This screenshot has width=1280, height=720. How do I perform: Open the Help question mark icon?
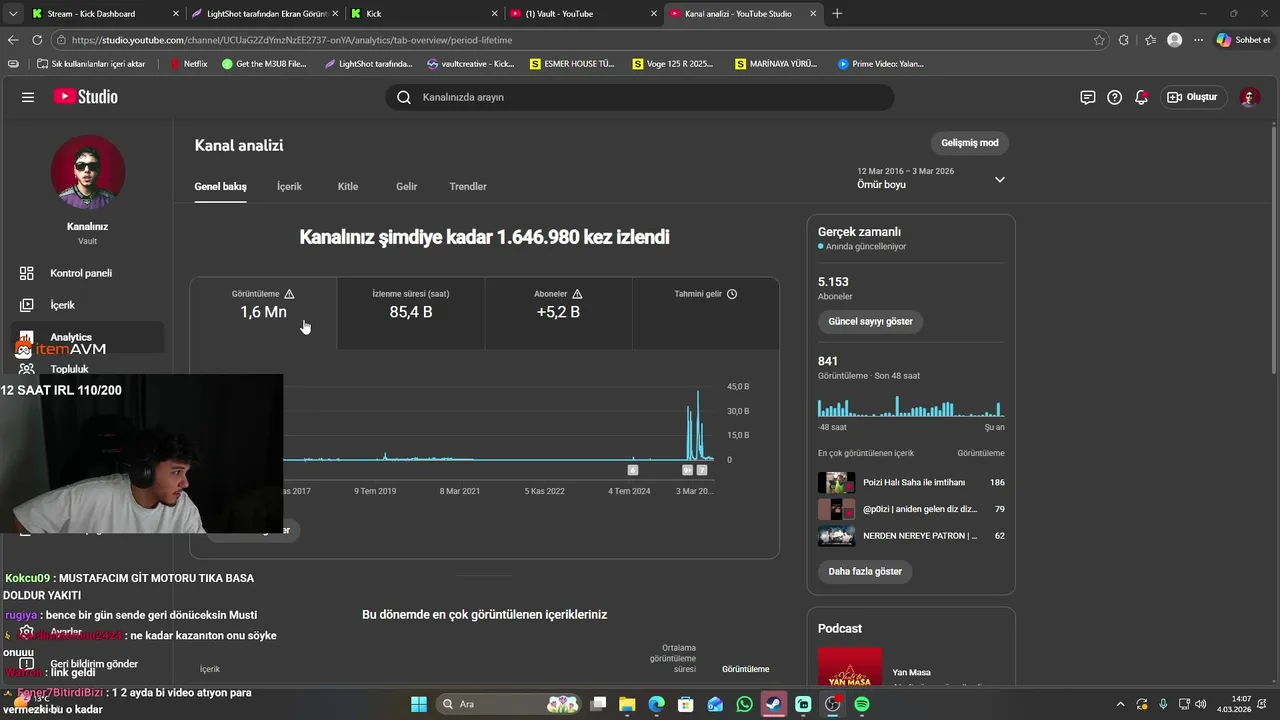[1115, 97]
